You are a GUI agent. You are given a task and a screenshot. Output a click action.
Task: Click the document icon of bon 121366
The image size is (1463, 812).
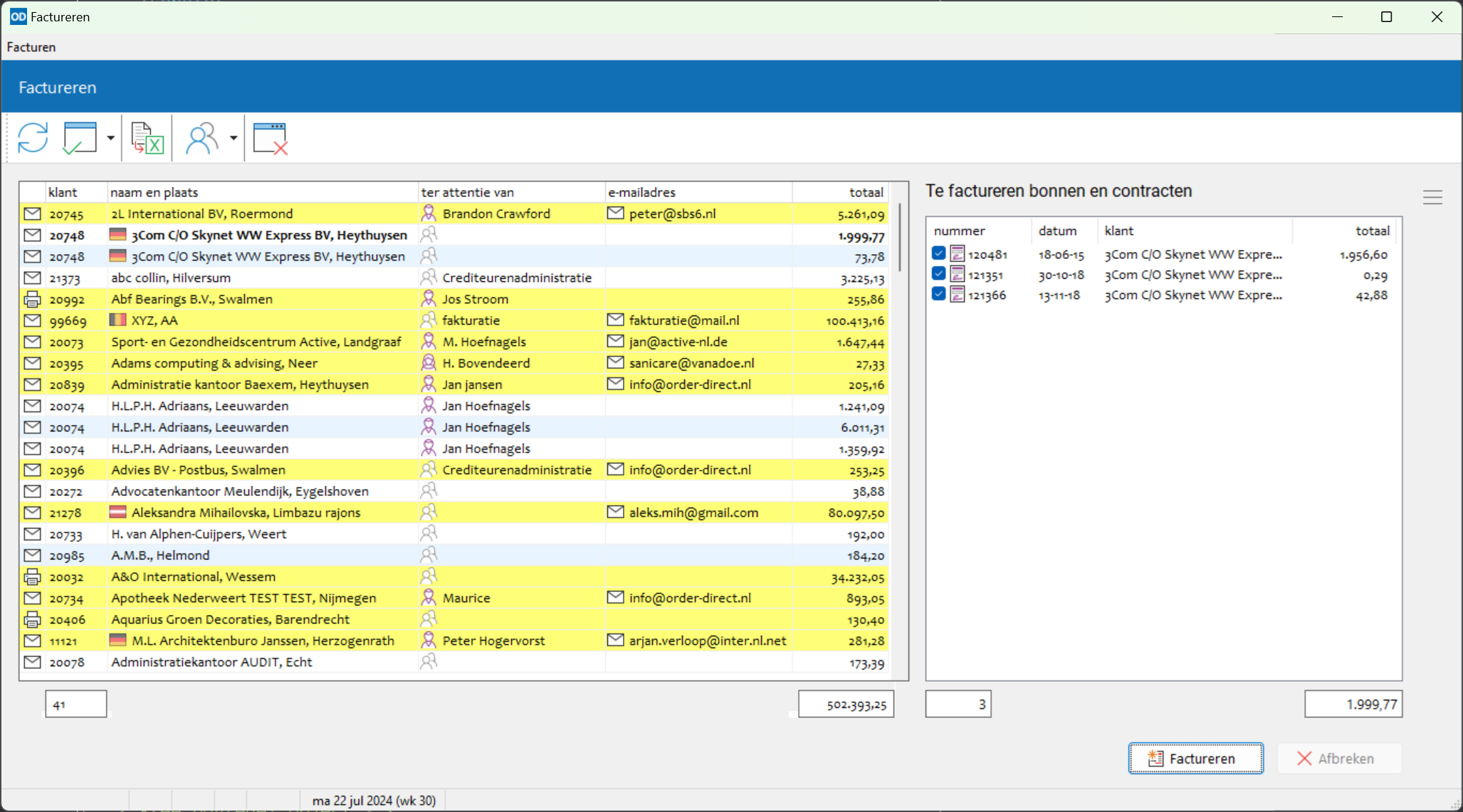(958, 294)
